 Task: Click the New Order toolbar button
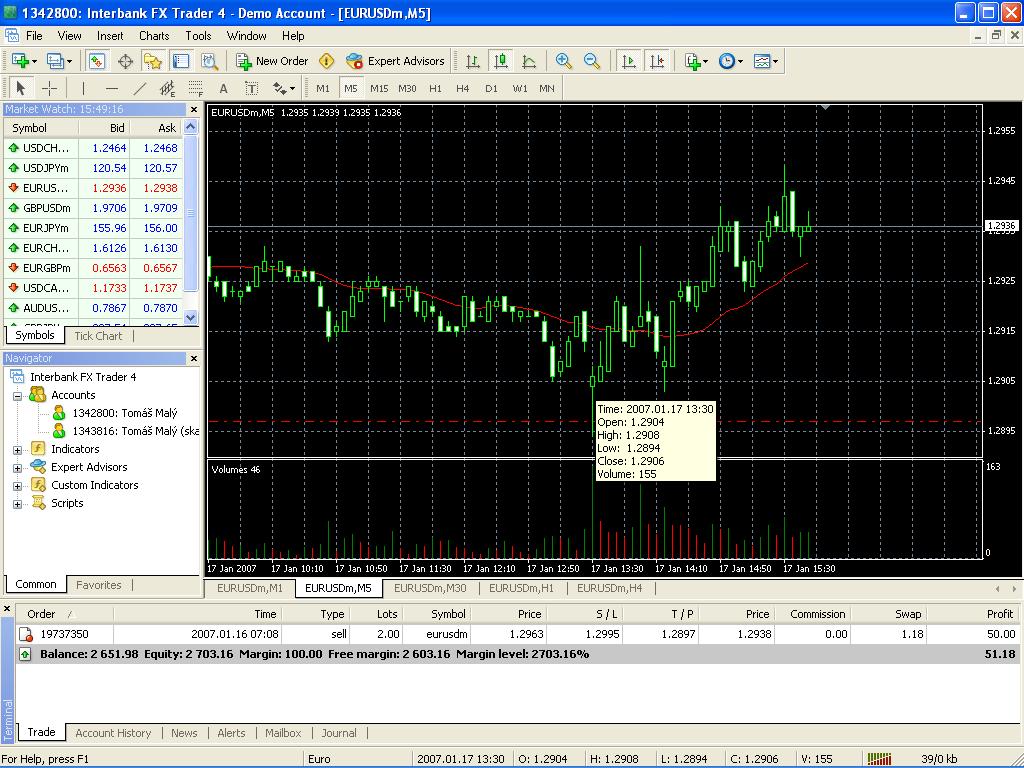click(x=272, y=61)
